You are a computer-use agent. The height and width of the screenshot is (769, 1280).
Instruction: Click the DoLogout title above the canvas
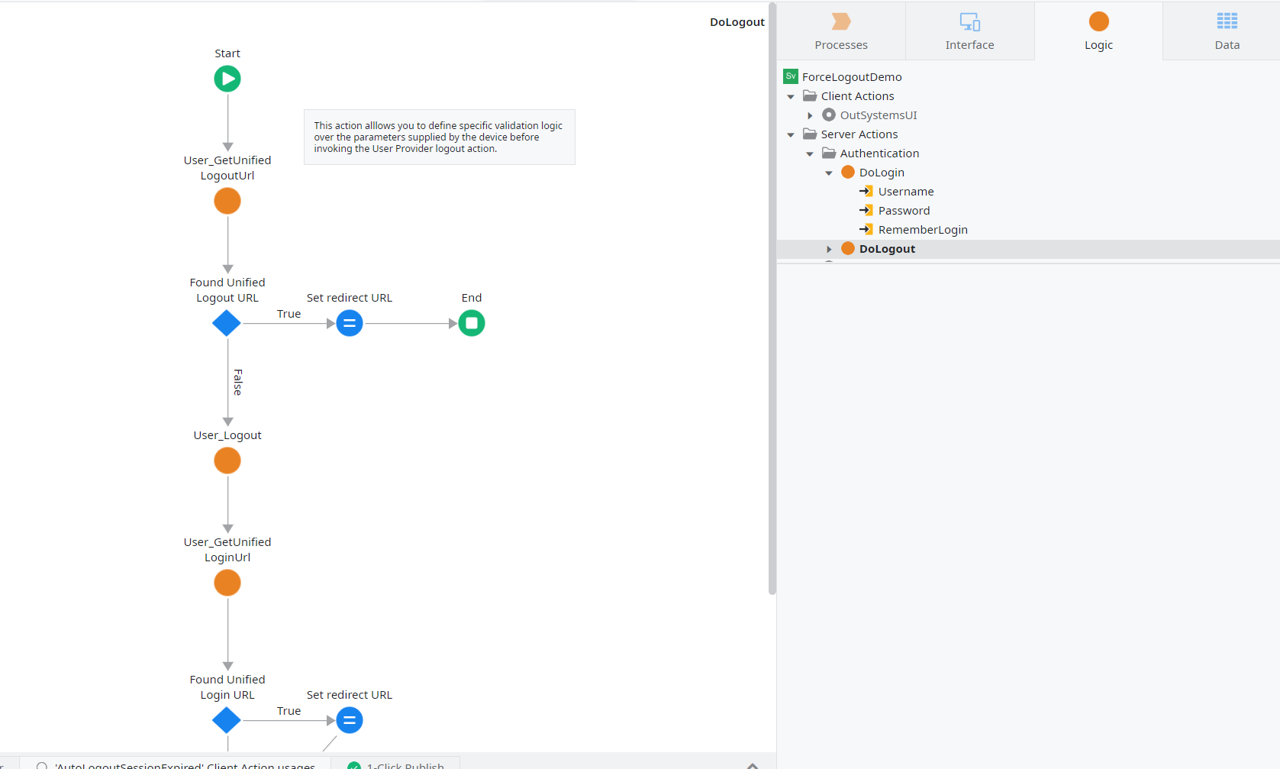(x=737, y=22)
